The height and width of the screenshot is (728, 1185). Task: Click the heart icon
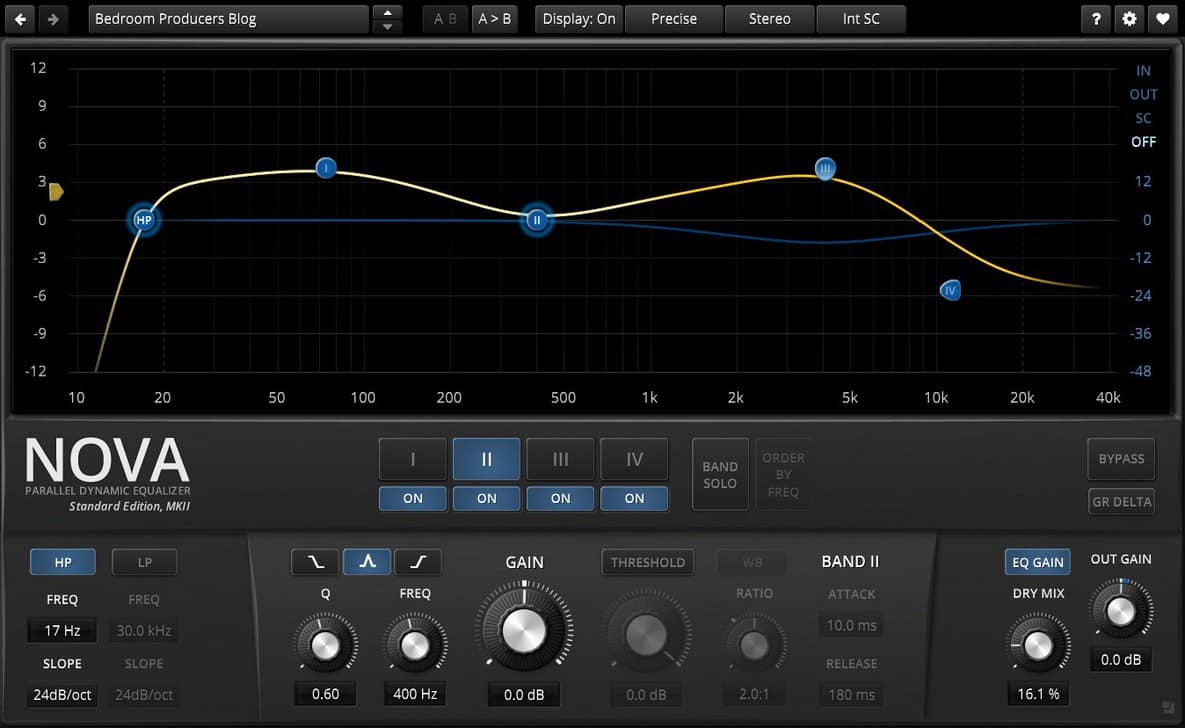[1162, 19]
